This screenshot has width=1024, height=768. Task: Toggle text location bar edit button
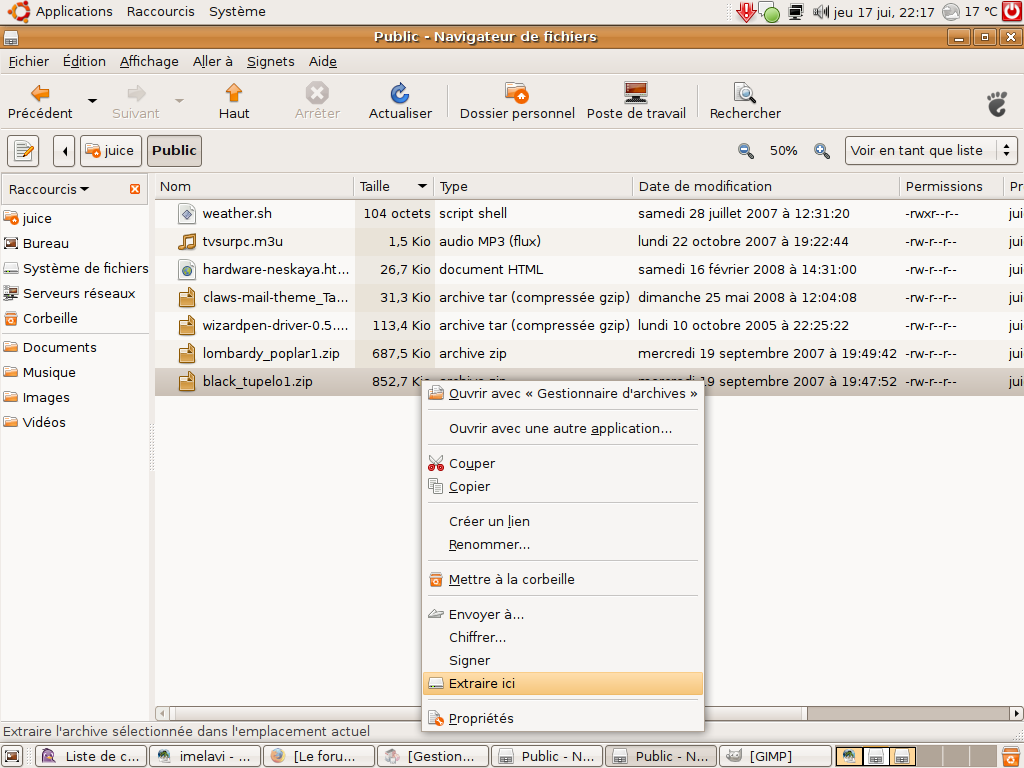click(23, 151)
